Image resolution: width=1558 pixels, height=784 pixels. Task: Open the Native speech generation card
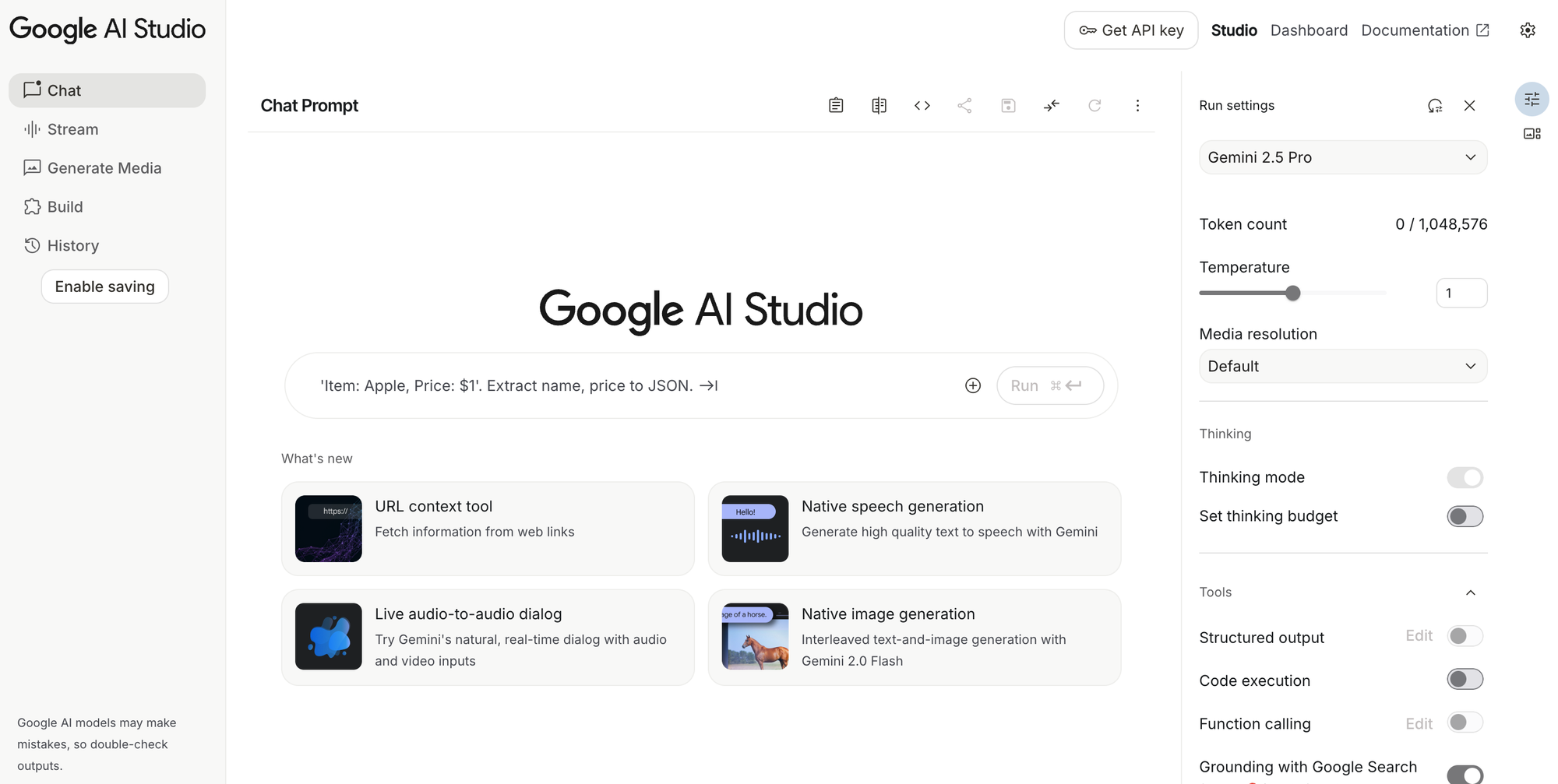pyautogui.click(x=915, y=529)
